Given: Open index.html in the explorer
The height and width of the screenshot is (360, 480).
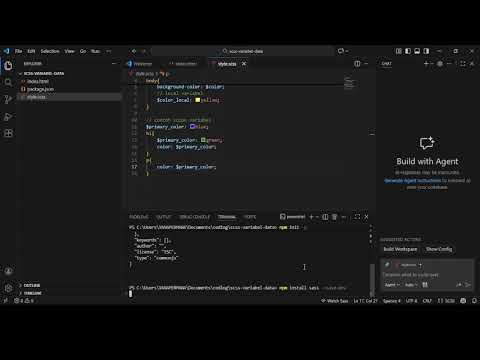Looking at the screenshot, I should 38,81.
